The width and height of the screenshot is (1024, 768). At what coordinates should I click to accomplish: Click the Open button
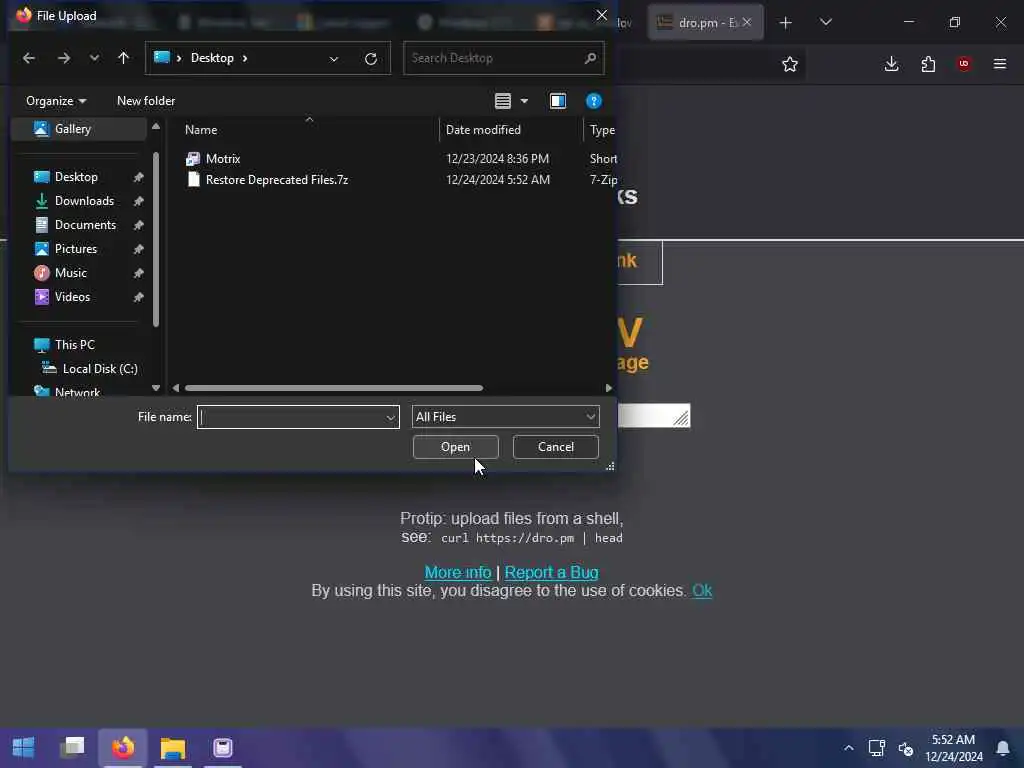(455, 447)
